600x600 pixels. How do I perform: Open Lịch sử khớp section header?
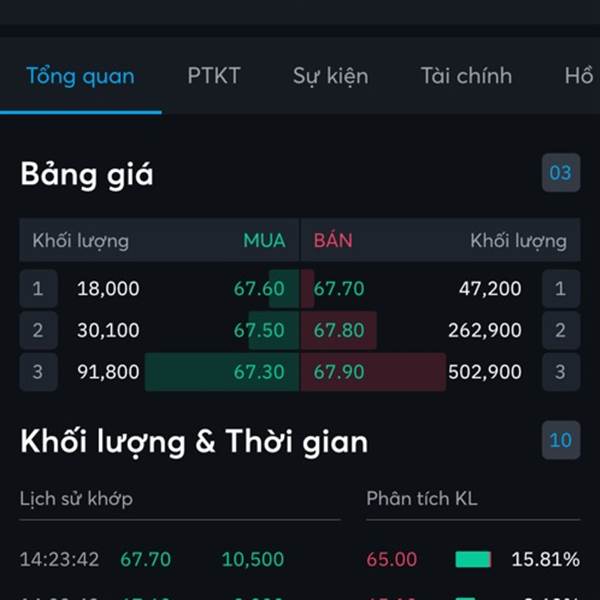(76, 499)
